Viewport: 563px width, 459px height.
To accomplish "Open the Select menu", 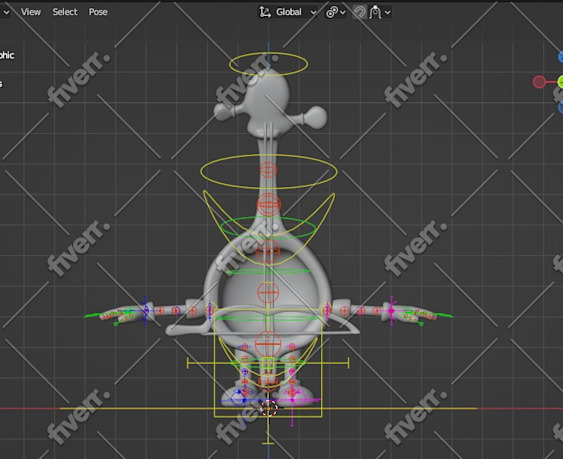I will (65, 12).
